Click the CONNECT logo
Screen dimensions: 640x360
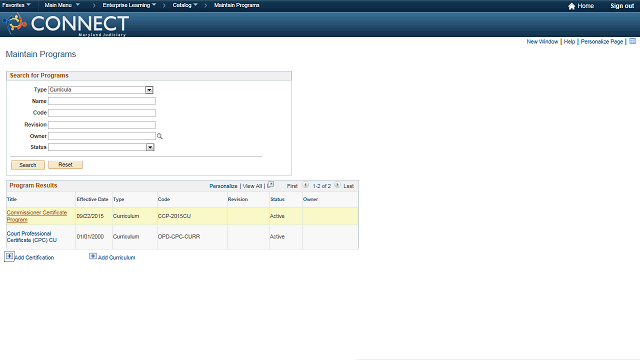[x=66, y=24]
